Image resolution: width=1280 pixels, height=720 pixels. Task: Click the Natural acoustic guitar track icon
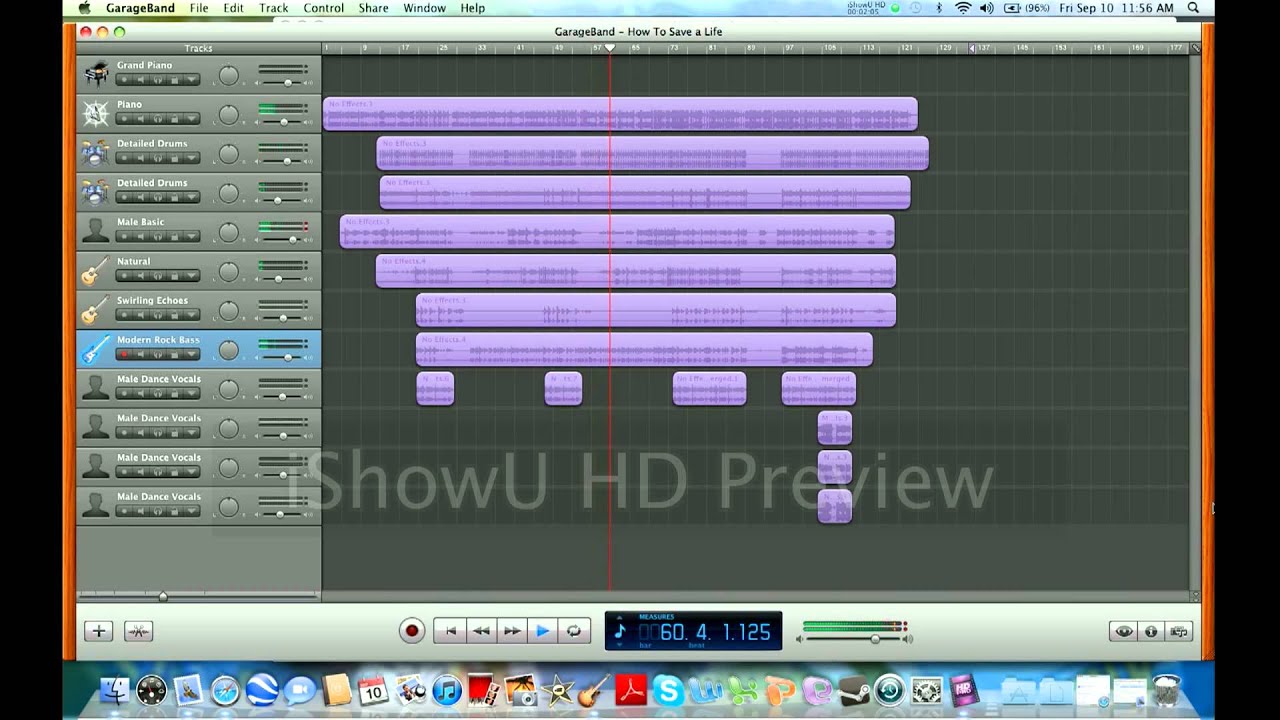(x=96, y=271)
